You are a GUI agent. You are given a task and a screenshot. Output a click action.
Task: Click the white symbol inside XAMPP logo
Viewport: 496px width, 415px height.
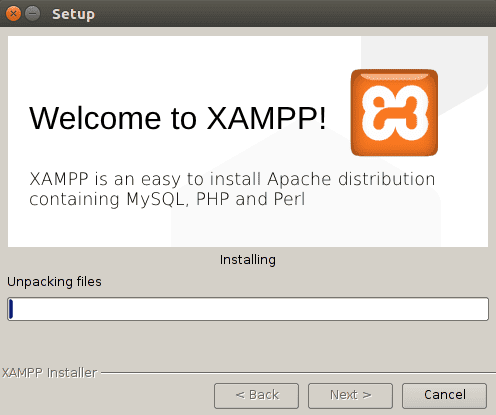395,113
